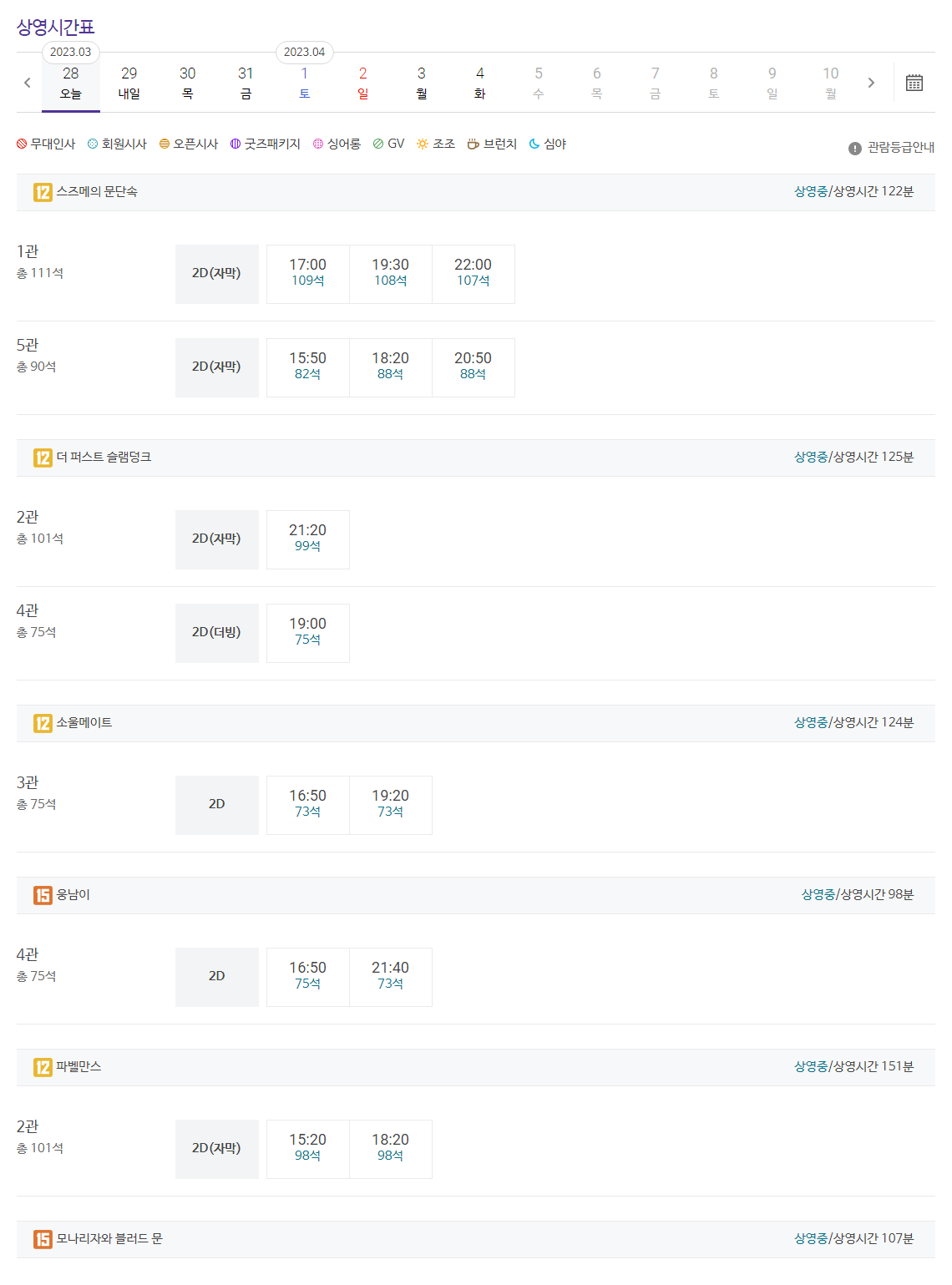Screen dimensions: 952x1285
Task: Click the 싱어롱 legend icon
Action: [318, 144]
